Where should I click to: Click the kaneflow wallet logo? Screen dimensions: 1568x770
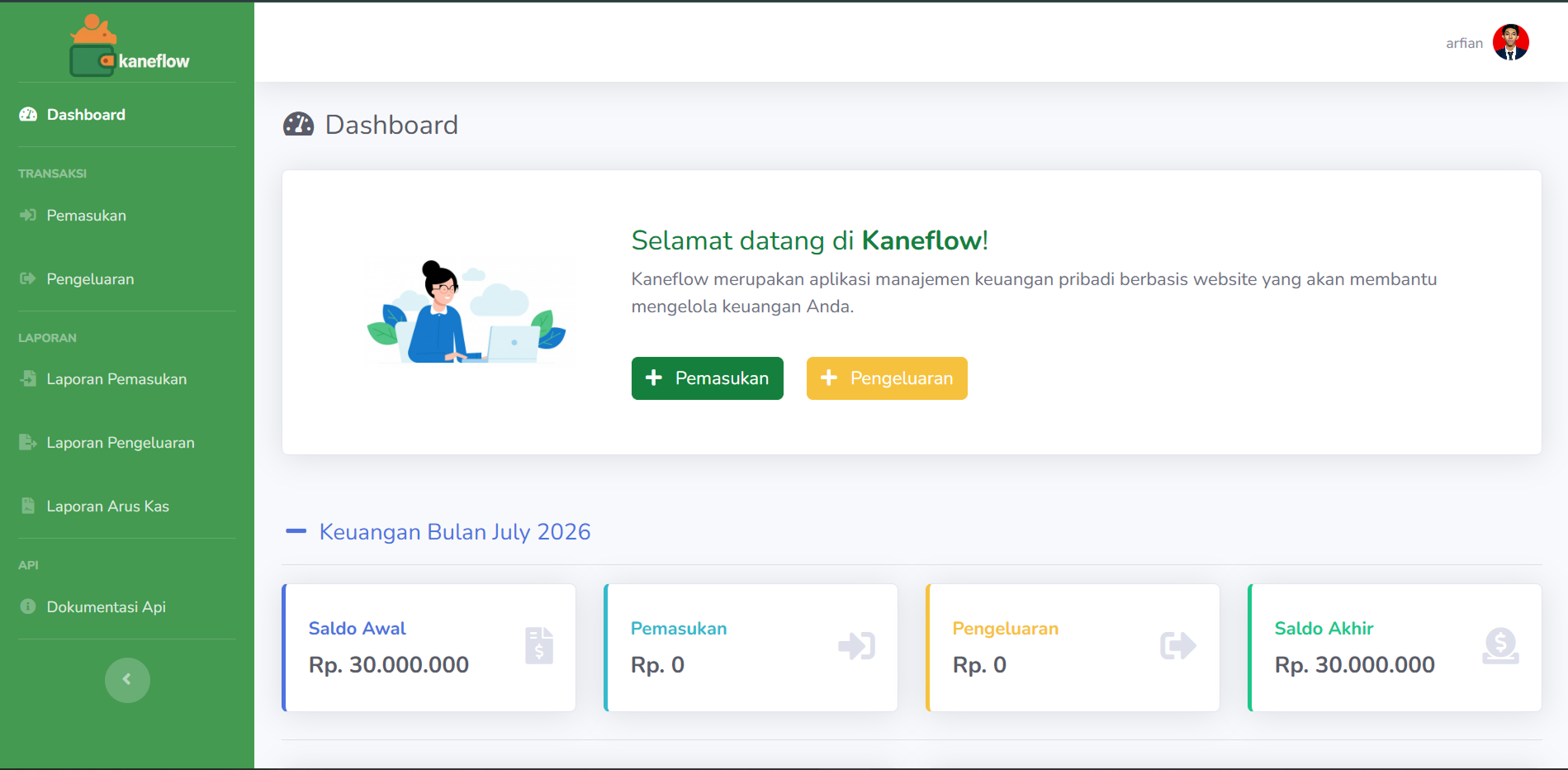[x=129, y=45]
